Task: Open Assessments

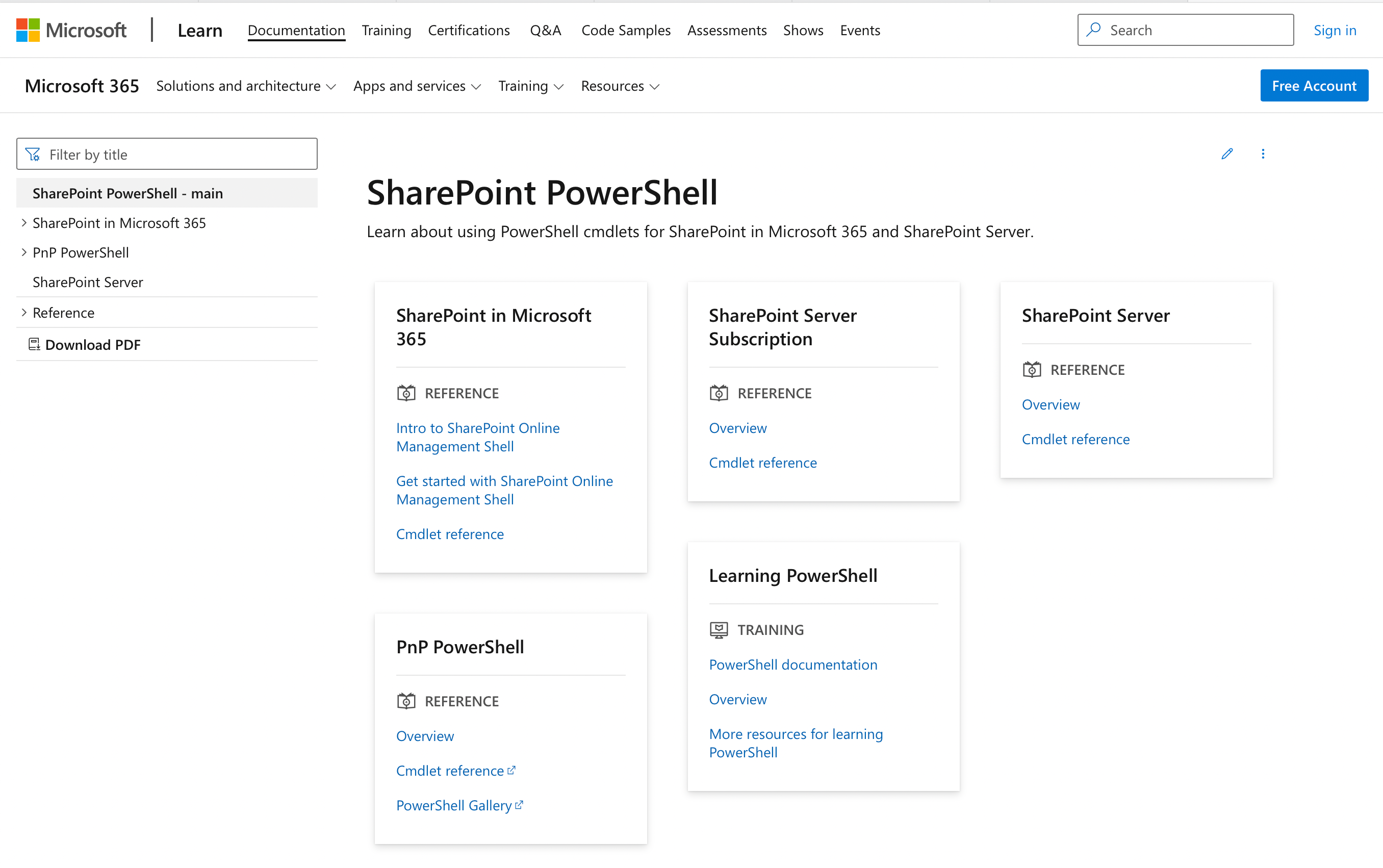Action: tap(727, 30)
